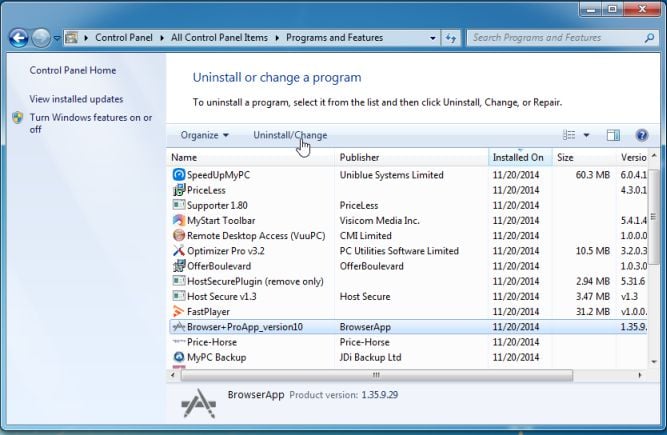Click the HostSecurePlugin icon
The image size is (667, 435).
179,281
